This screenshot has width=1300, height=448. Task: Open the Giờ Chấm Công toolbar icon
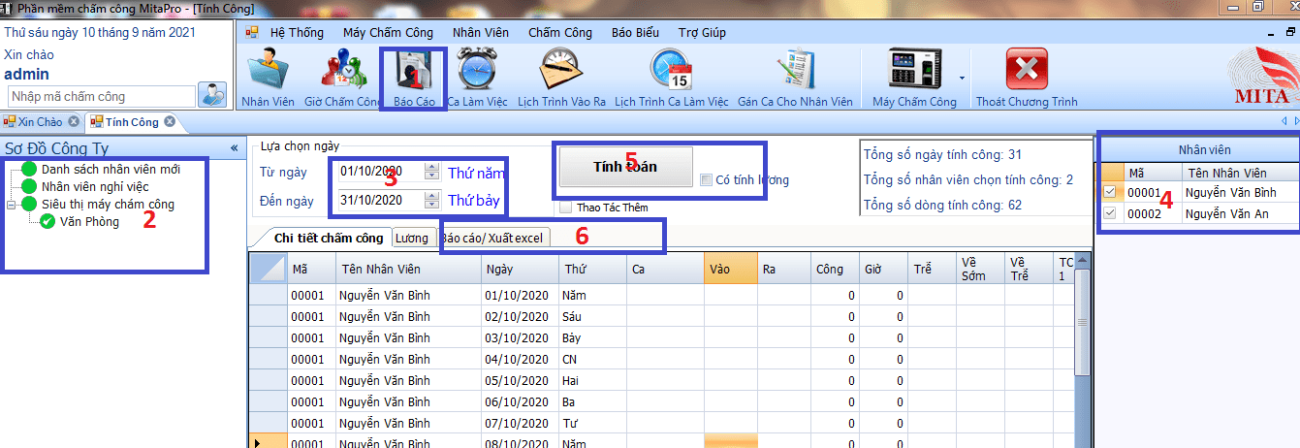coord(343,70)
